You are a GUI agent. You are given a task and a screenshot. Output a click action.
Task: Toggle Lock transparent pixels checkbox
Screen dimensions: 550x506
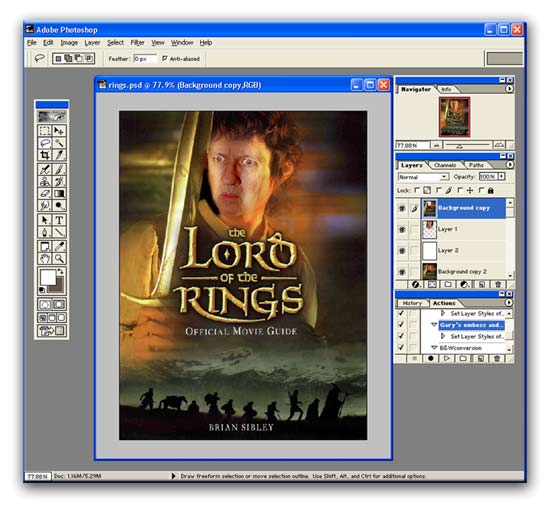coord(417,190)
